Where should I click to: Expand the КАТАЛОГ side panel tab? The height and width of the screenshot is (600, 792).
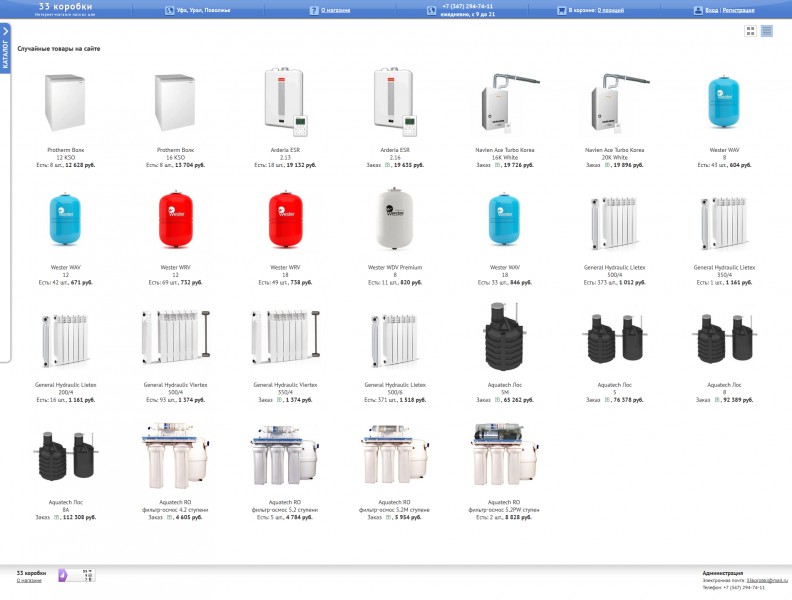[x=5, y=48]
